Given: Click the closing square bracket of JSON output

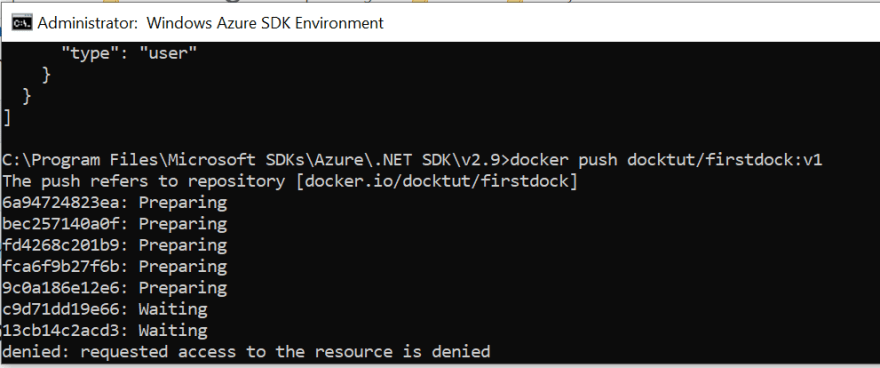Looking at the screenshot, I should click(x=7, y=118).
